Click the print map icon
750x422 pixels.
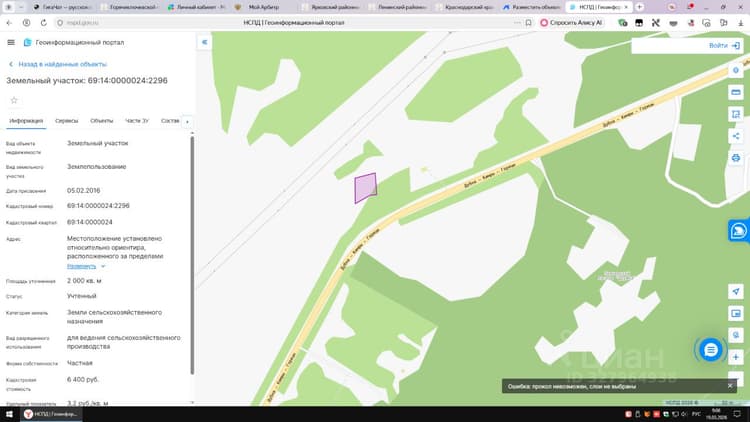coord(736,158)
